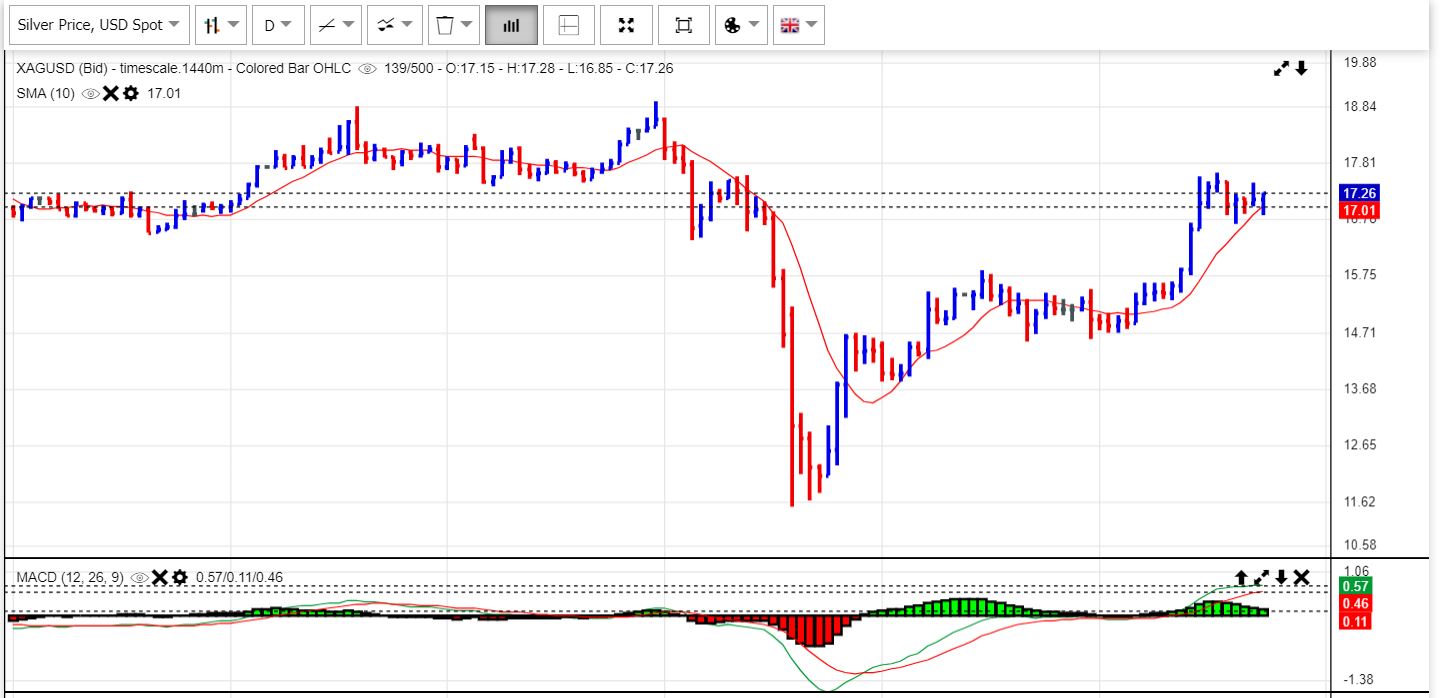
Task: Click the four-arrows fit chart icon
Action: pyautogui.click(x=627, y=25)
